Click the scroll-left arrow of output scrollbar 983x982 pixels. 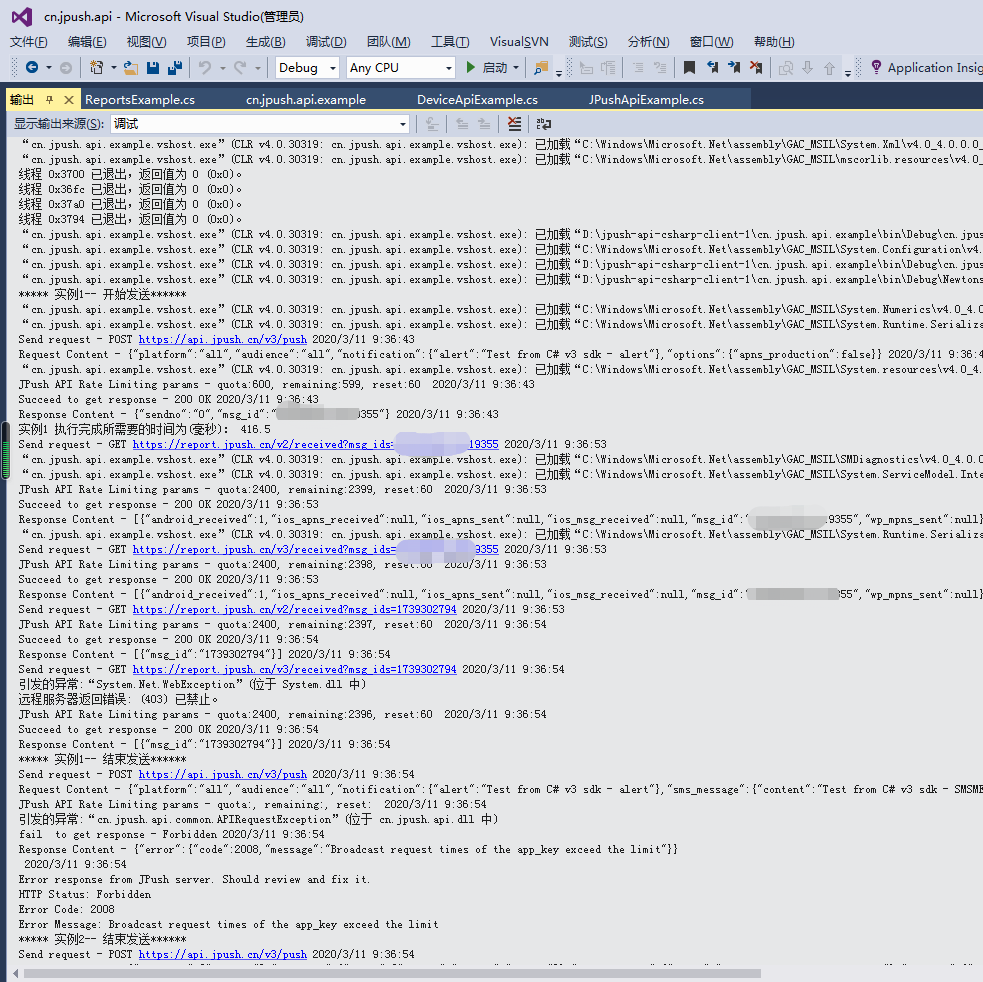click(x=16, y=973)
